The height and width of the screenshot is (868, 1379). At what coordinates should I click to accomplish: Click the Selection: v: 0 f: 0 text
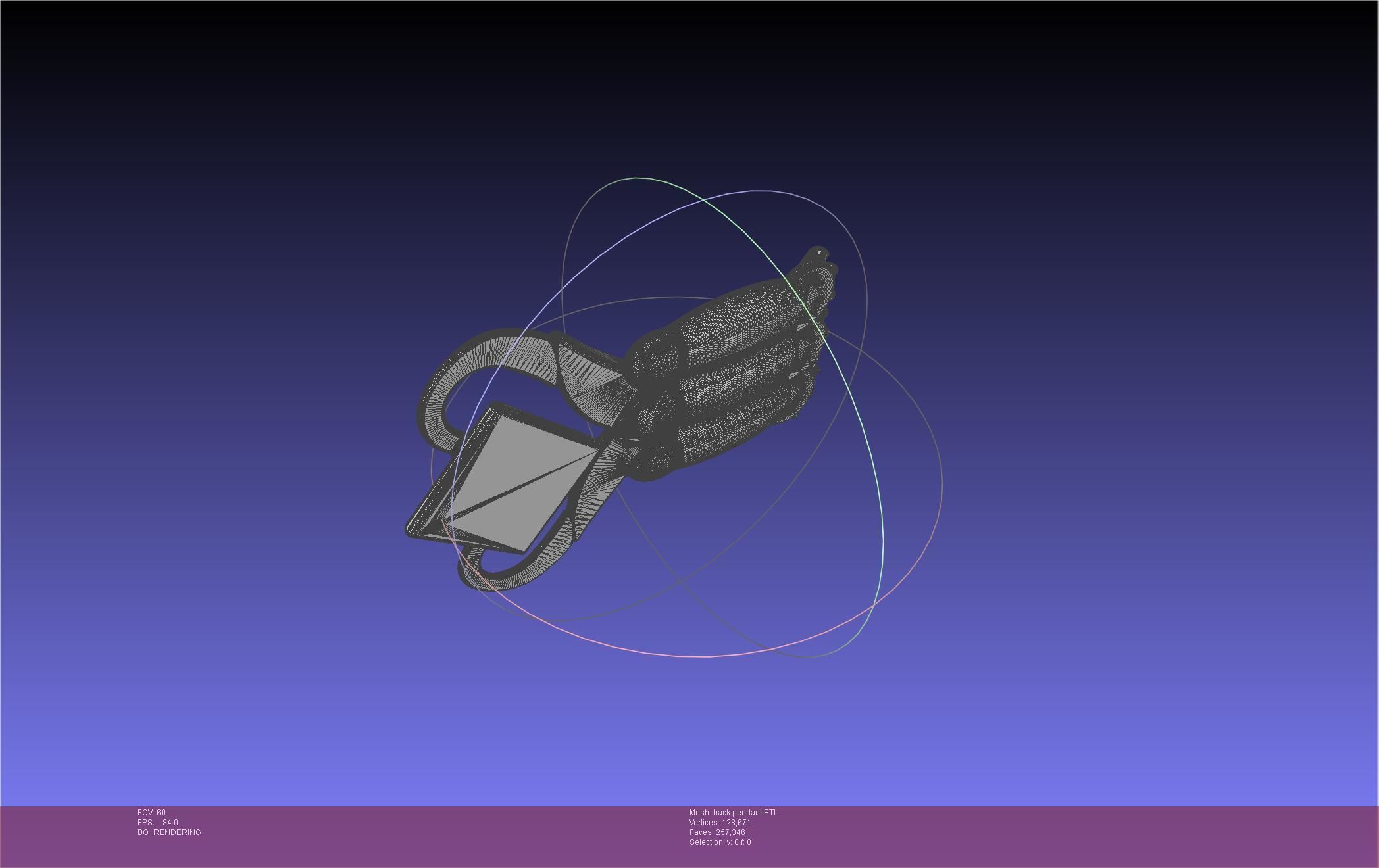click(720, 842)
